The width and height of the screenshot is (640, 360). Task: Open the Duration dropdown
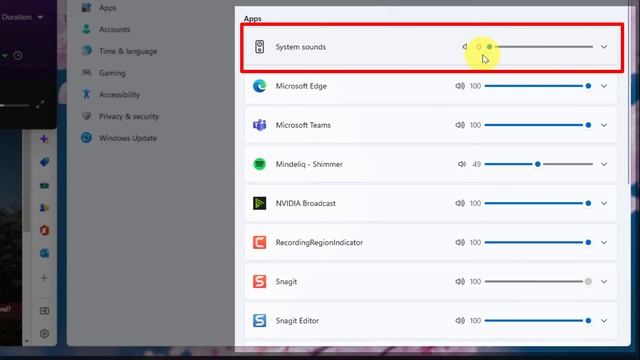click(x=22, y=17)
